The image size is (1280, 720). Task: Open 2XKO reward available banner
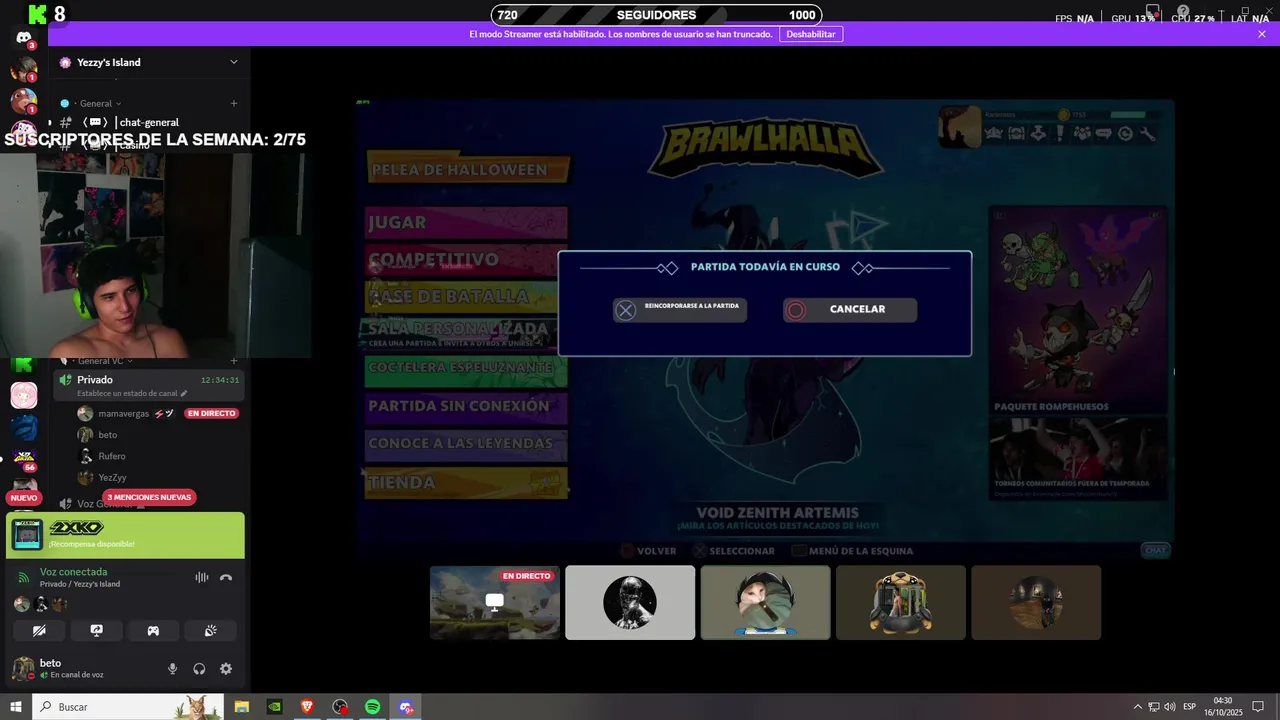pyautogui.click(x=125, y=535)
